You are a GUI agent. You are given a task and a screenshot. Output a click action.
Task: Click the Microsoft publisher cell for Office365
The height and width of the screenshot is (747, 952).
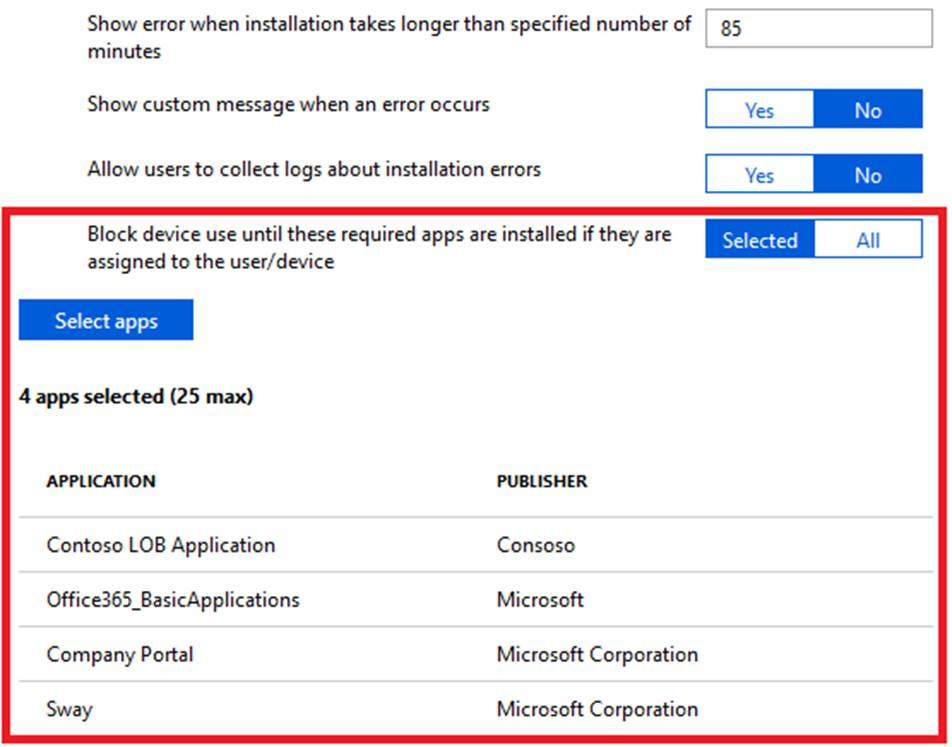coord(540,599)
